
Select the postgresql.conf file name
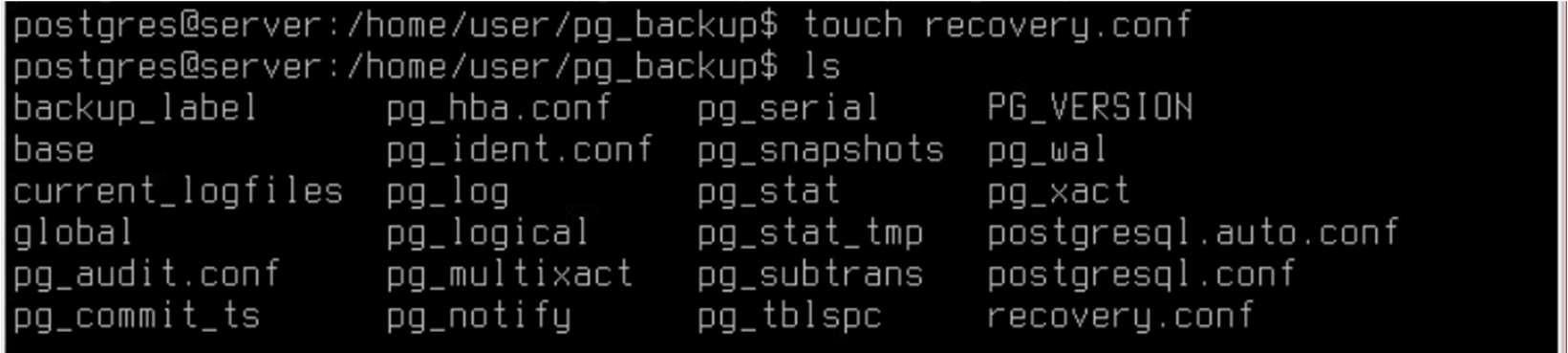(1141, 275)
